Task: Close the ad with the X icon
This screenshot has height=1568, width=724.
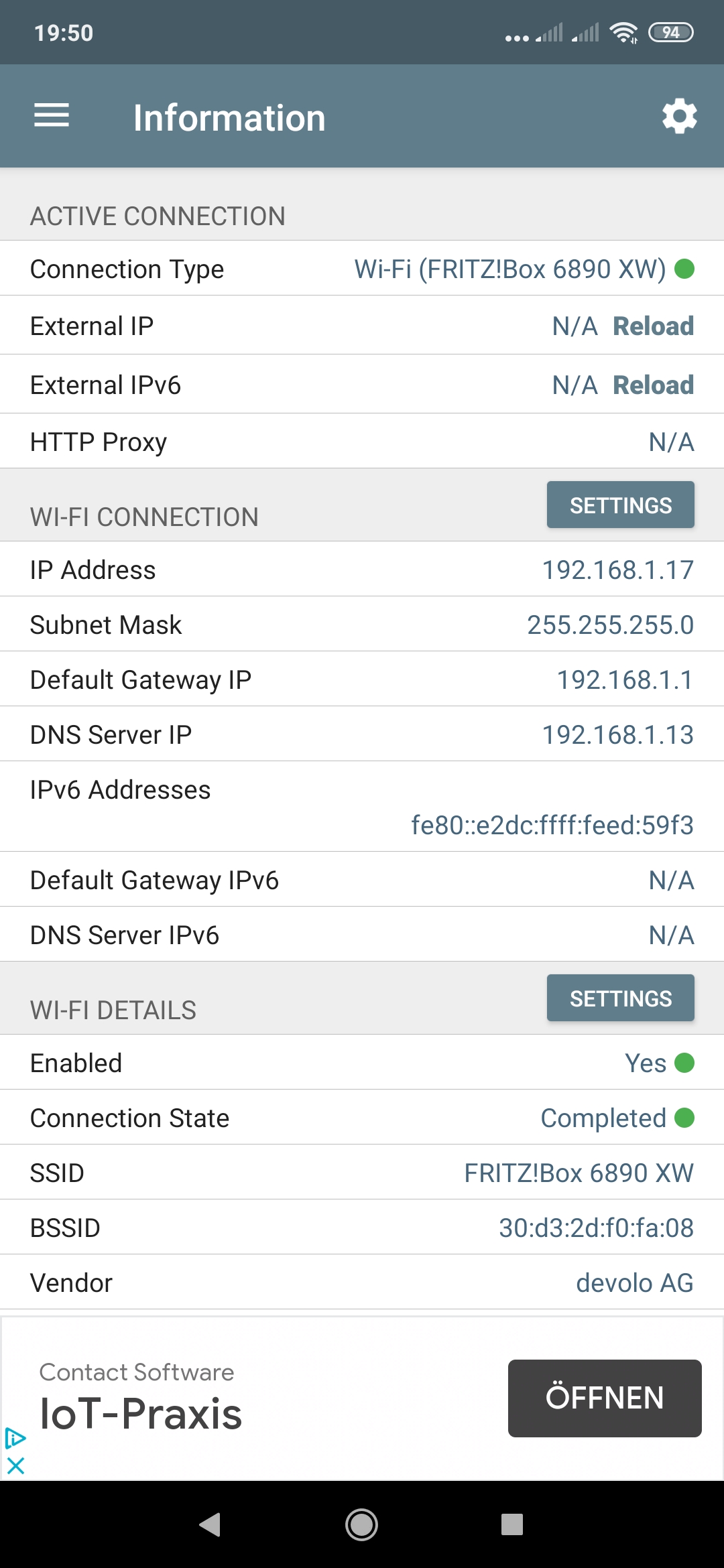Action: click(x=15, y=1465)
